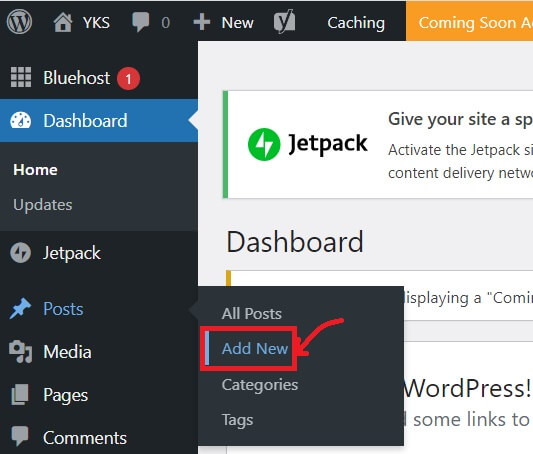Click the Comments bubble icon in sidebar

tap(20, 436)
